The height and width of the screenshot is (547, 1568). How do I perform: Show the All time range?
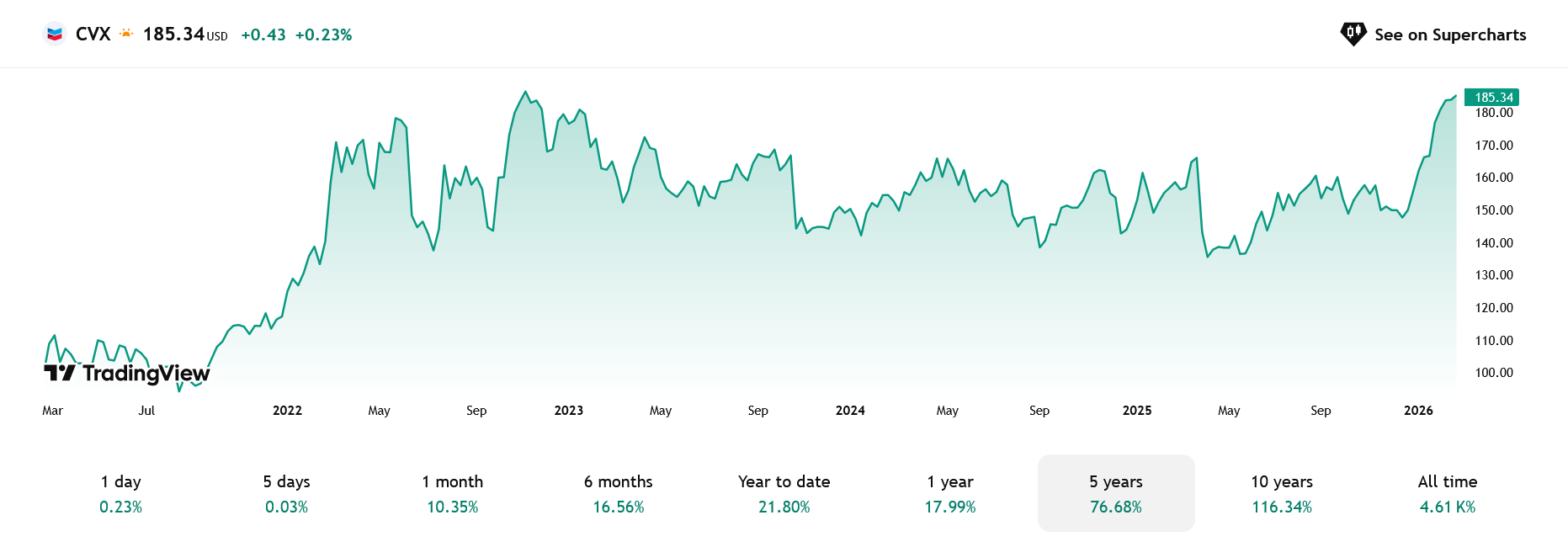[1448, 493]
